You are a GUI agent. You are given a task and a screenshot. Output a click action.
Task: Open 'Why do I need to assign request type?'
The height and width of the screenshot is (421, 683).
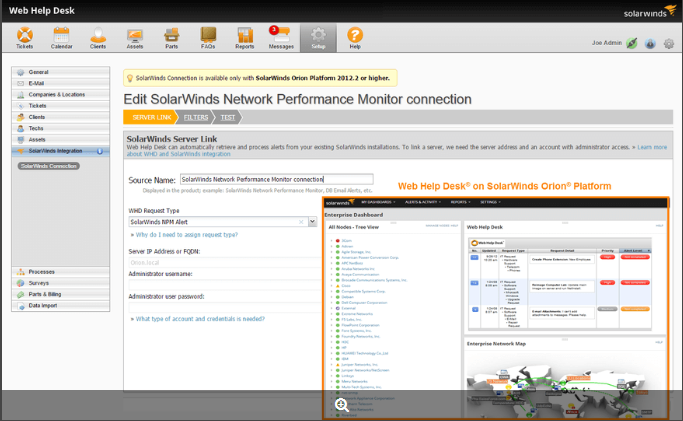coord(187,235)
